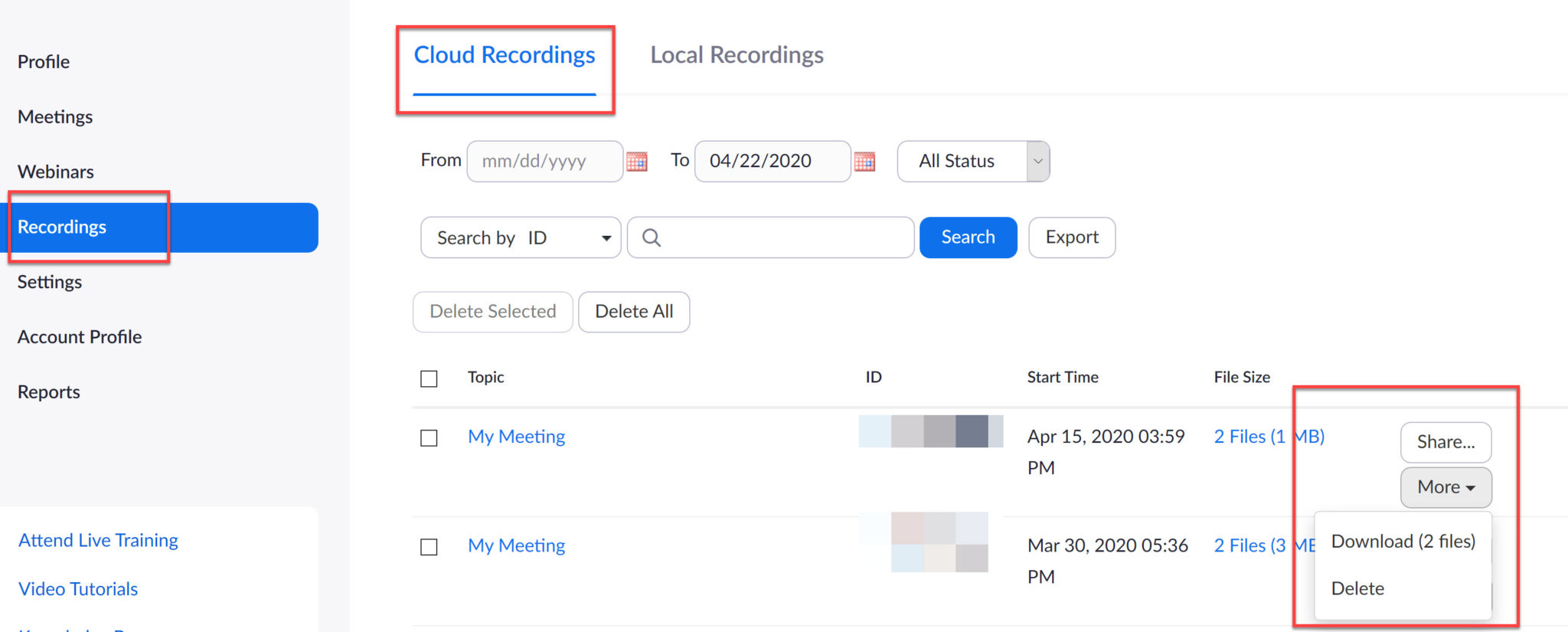Collapse the More dropdown button
This screenshot has height=632, width=1568.
1445,487
